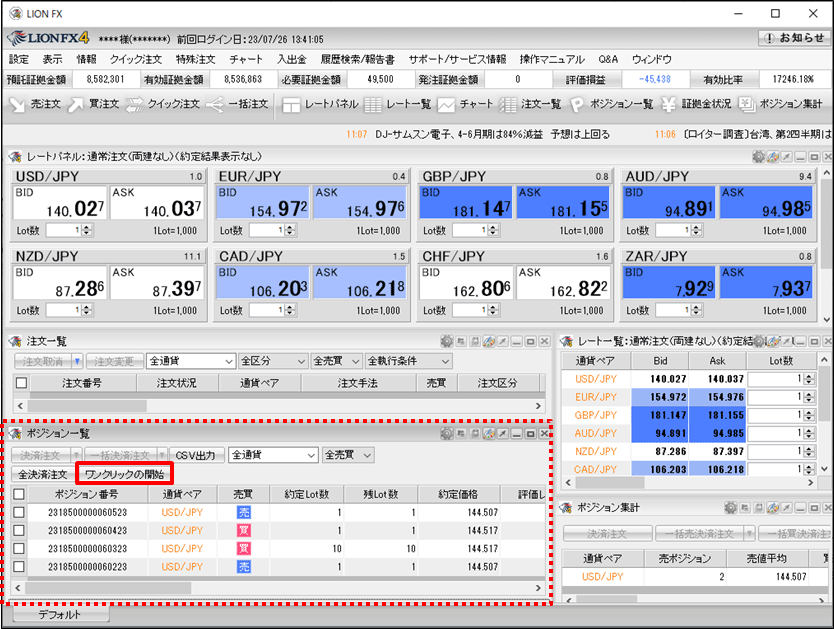Screen dimensions: 834x629
Task: Open 全区分 dropdown in 注文一覧
Action: click(x=273, y=362)
